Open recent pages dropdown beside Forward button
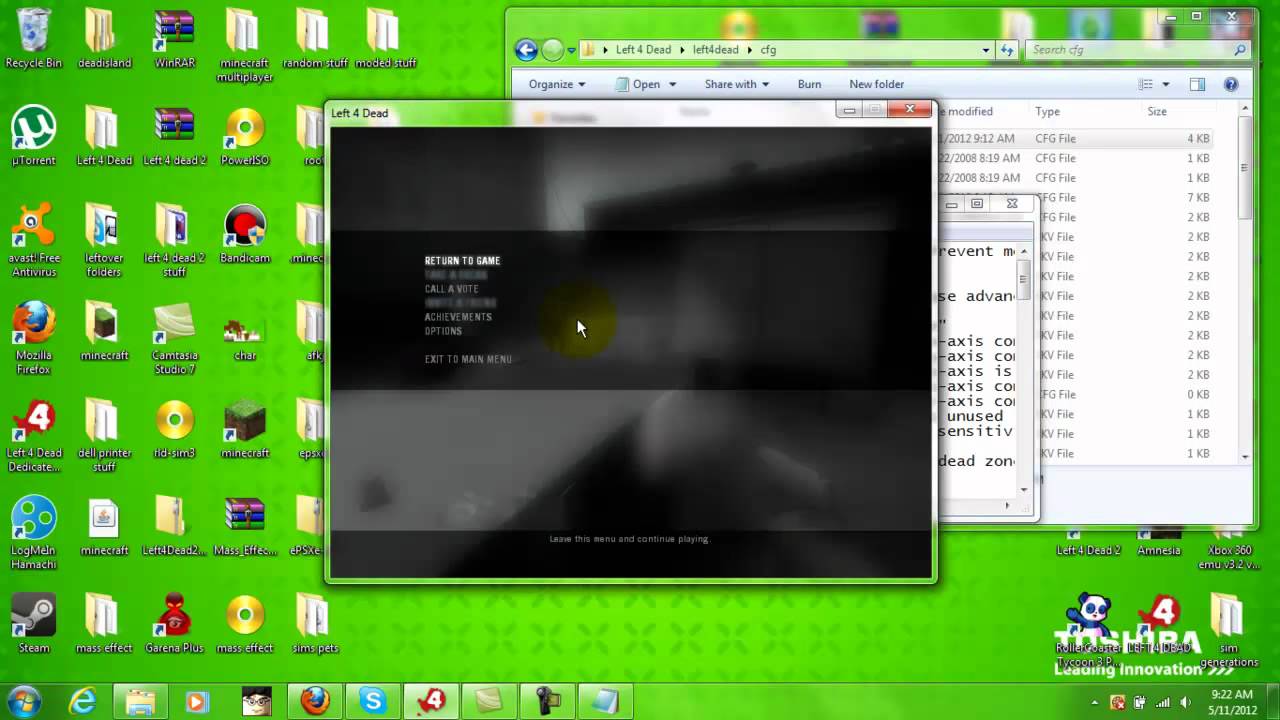This screenshot has height=720, width=1280. [x=571, y=50]
